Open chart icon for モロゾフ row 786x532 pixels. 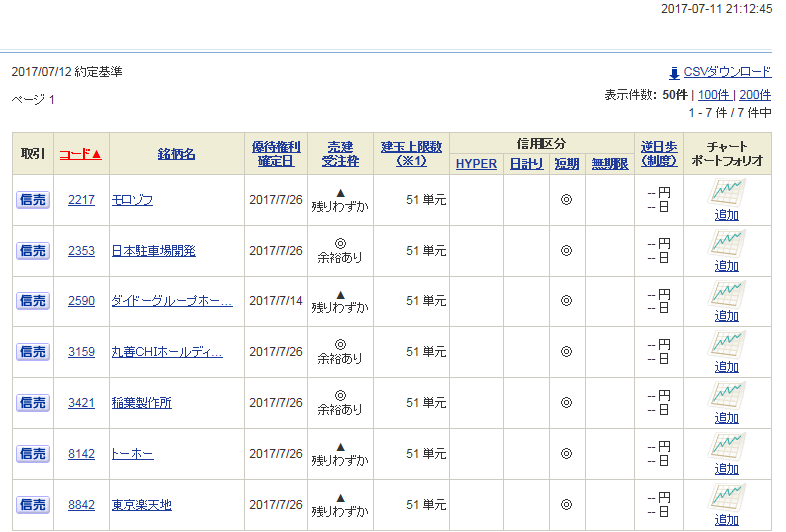[x=727, y=193]
